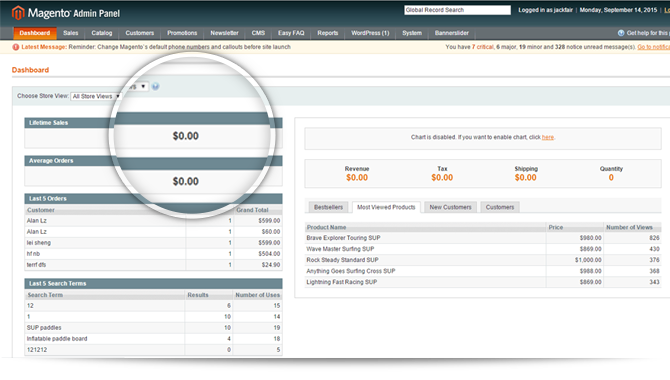Image resolution: width=670 pixels, height=380 pixels.
Task: Click the 'SUP paddles' search term
Action: click(x=44, y=328)
